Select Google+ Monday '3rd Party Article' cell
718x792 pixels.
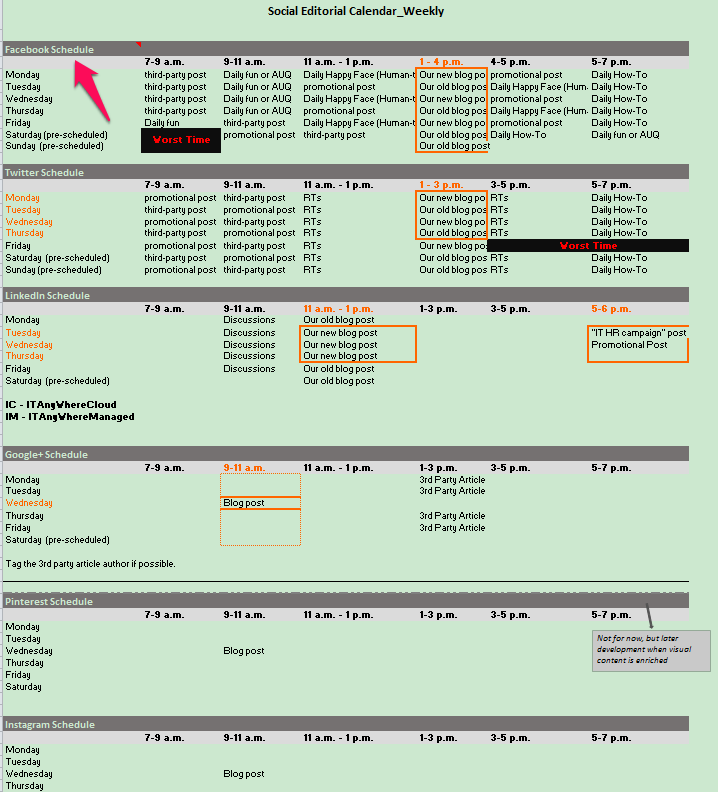pyautogui.click(x=452, y=480)
